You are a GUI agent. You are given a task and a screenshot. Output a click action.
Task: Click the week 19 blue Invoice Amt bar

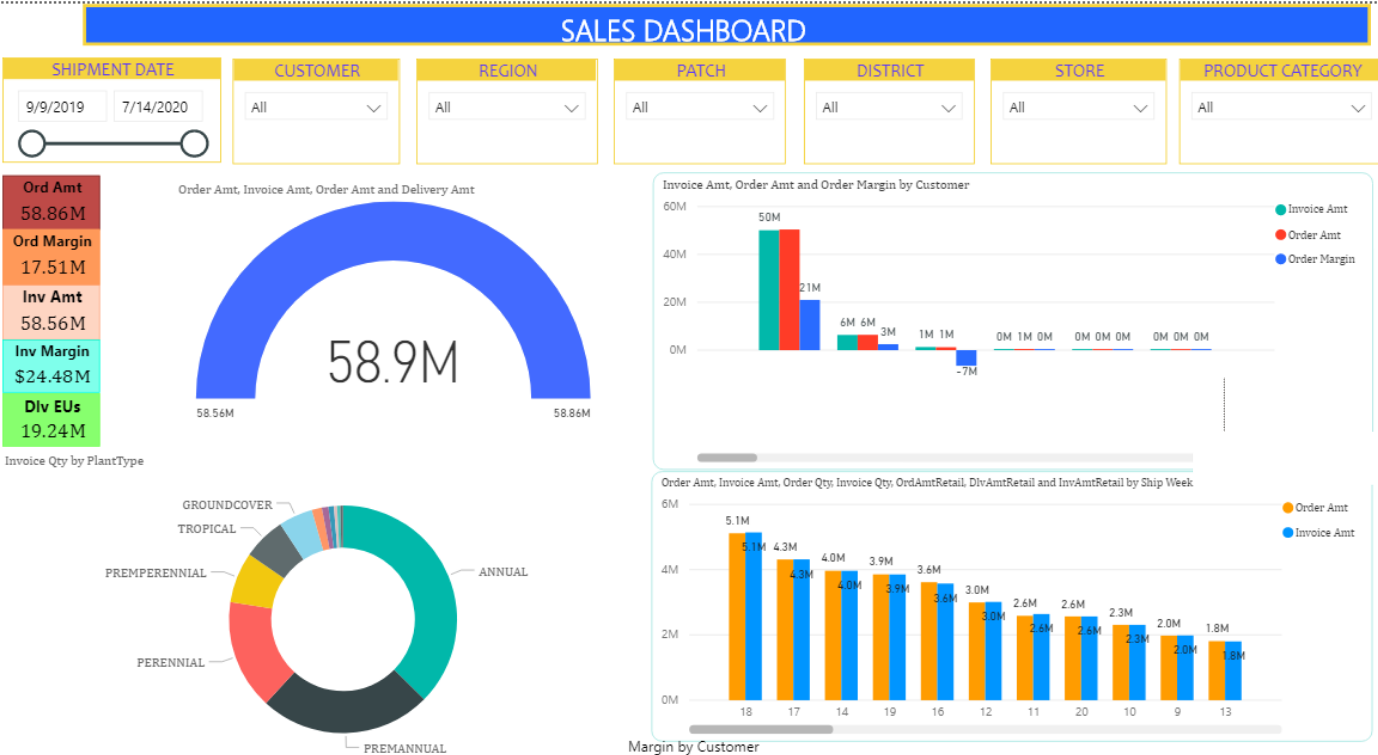click(x=898, y=636)
